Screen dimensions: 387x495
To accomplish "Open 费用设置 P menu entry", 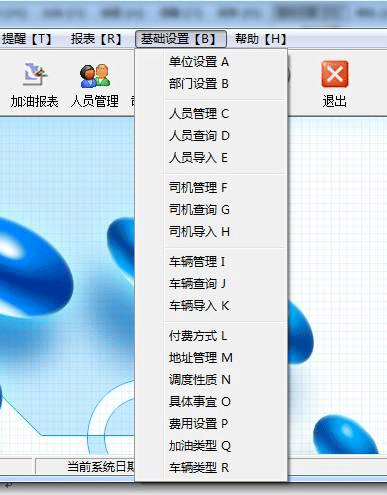I will tap(211, 424).
